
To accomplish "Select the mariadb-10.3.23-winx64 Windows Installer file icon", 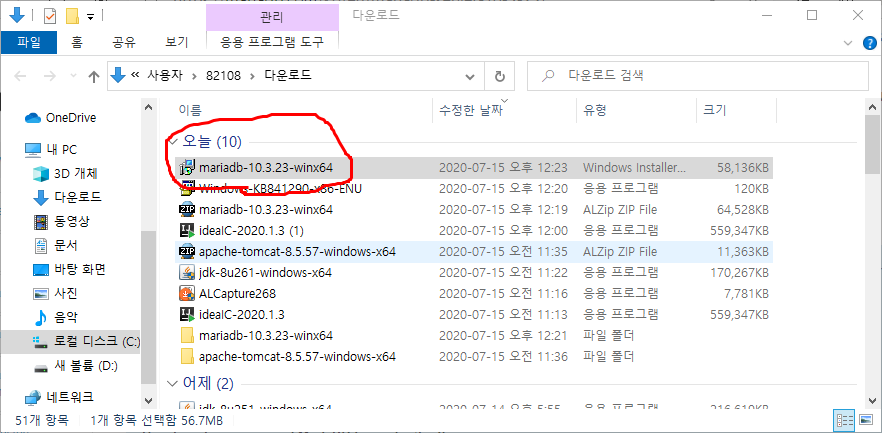I will pos(186,168).
